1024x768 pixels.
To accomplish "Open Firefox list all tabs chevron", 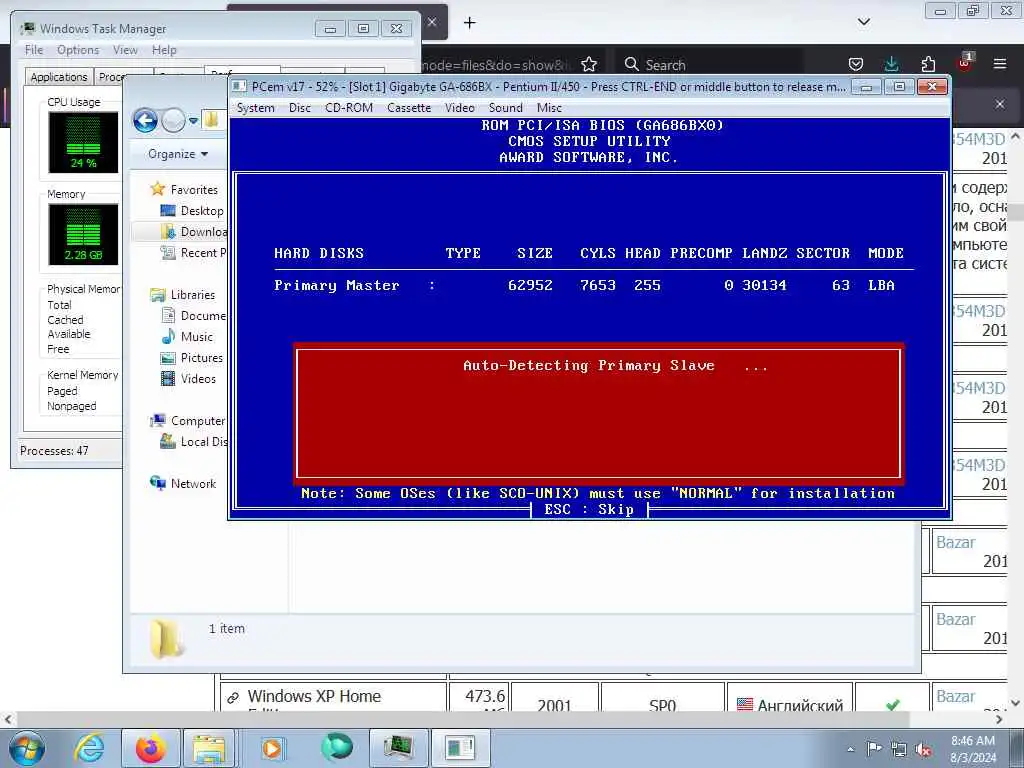I will [x=863, y=22].
